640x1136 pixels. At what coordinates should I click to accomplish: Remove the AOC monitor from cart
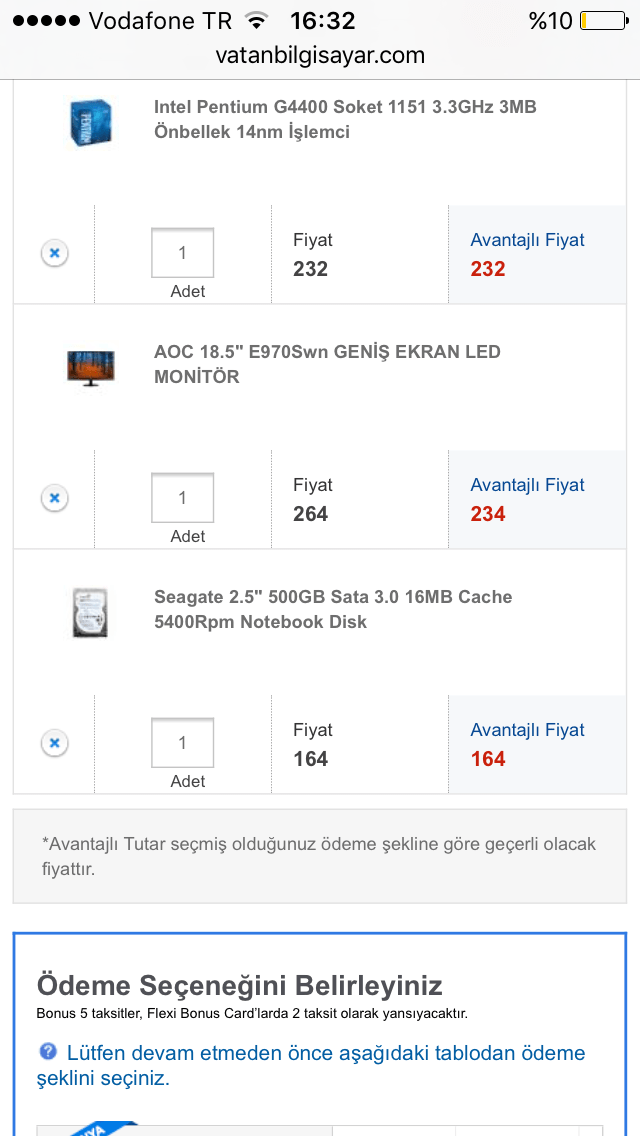click(55, 498)
